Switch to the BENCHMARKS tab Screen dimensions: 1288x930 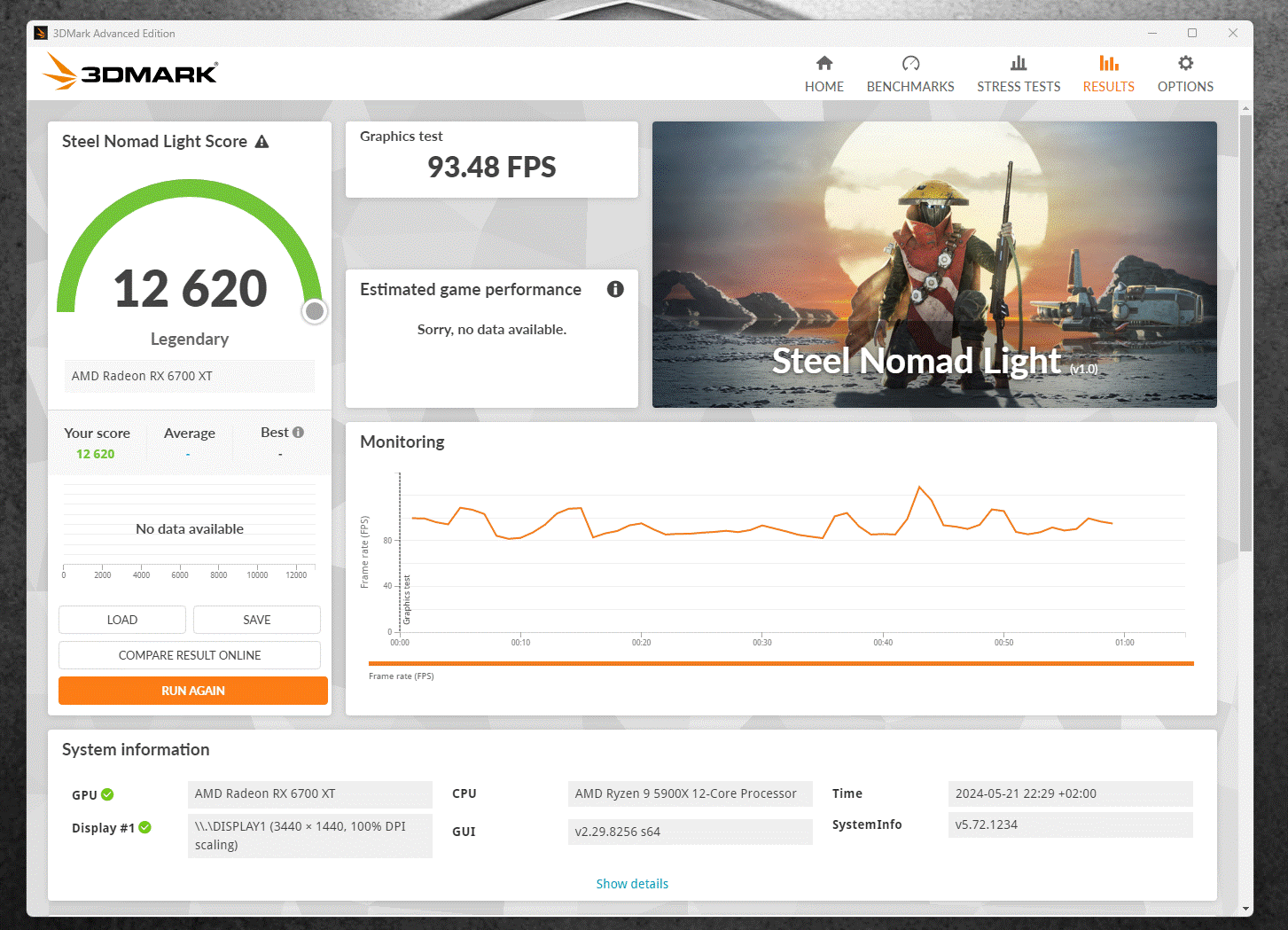click(x=910, y=74)
